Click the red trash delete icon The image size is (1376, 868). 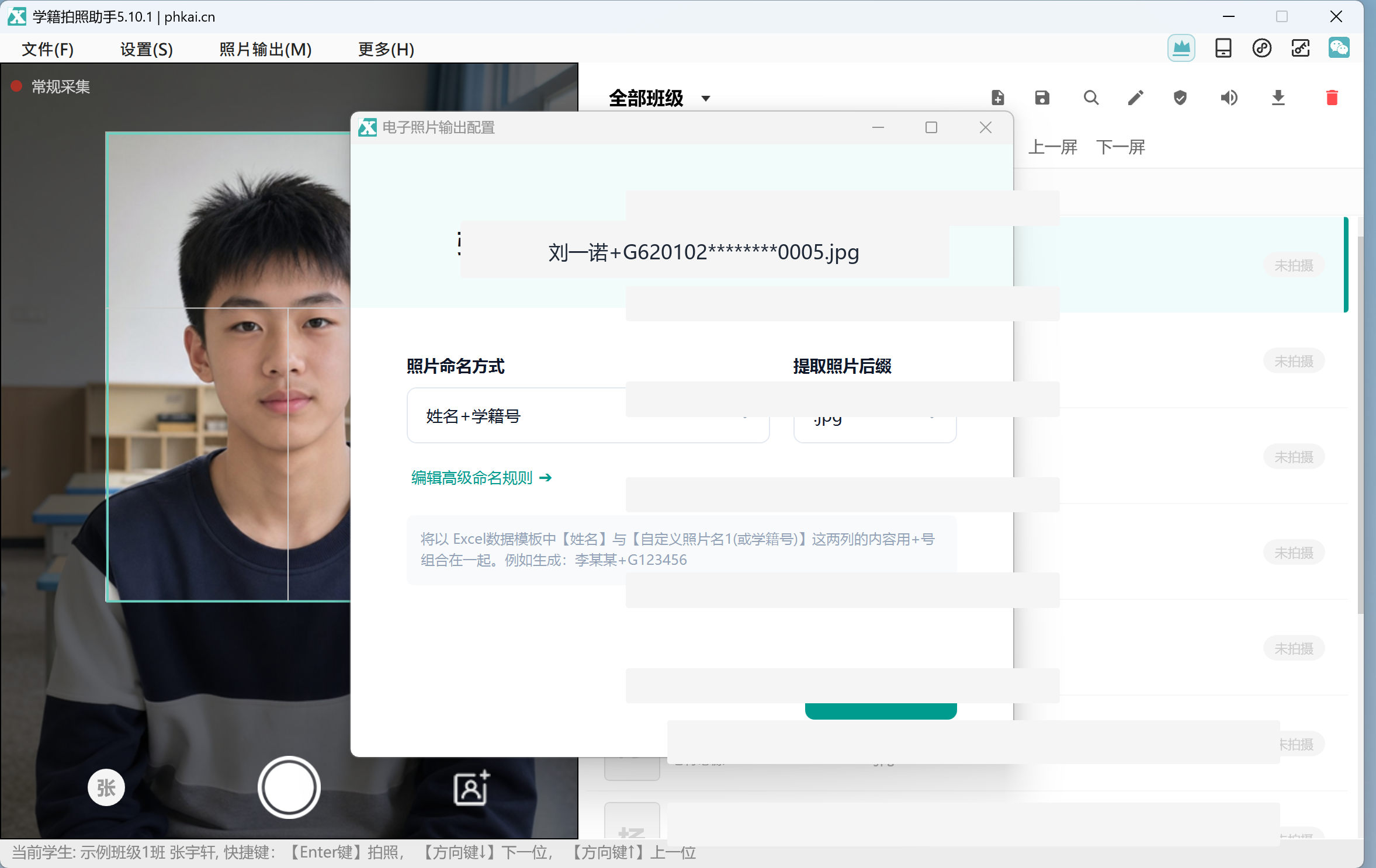(x=1332, y=98)
